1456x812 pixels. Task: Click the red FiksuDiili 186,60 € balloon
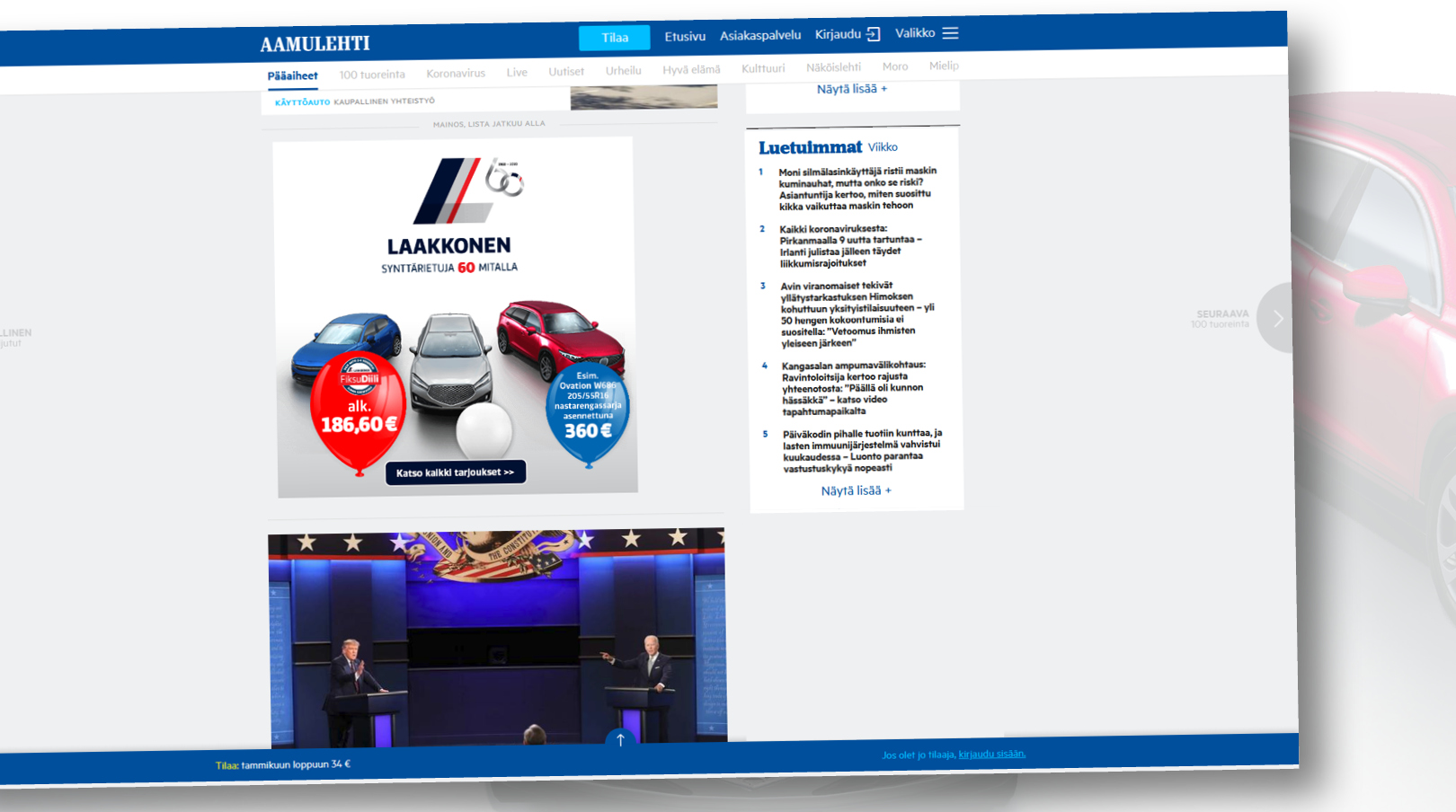359,412
